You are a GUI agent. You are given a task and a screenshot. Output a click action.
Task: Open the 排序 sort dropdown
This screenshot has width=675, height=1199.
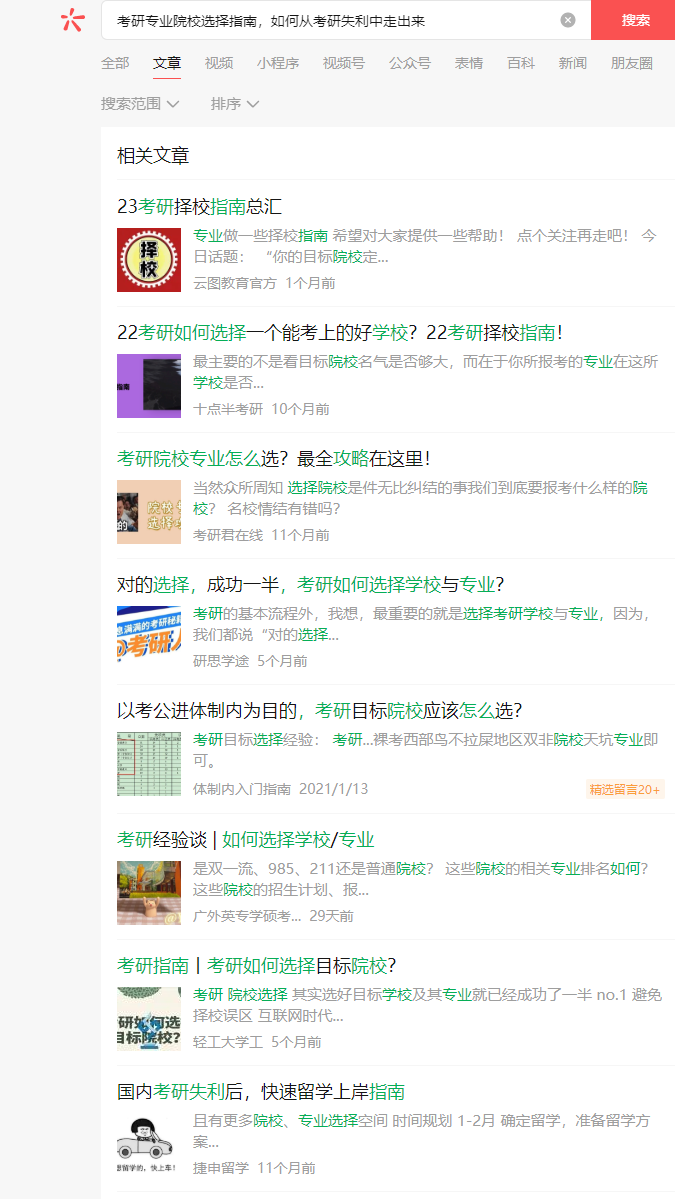coord(235,103)
